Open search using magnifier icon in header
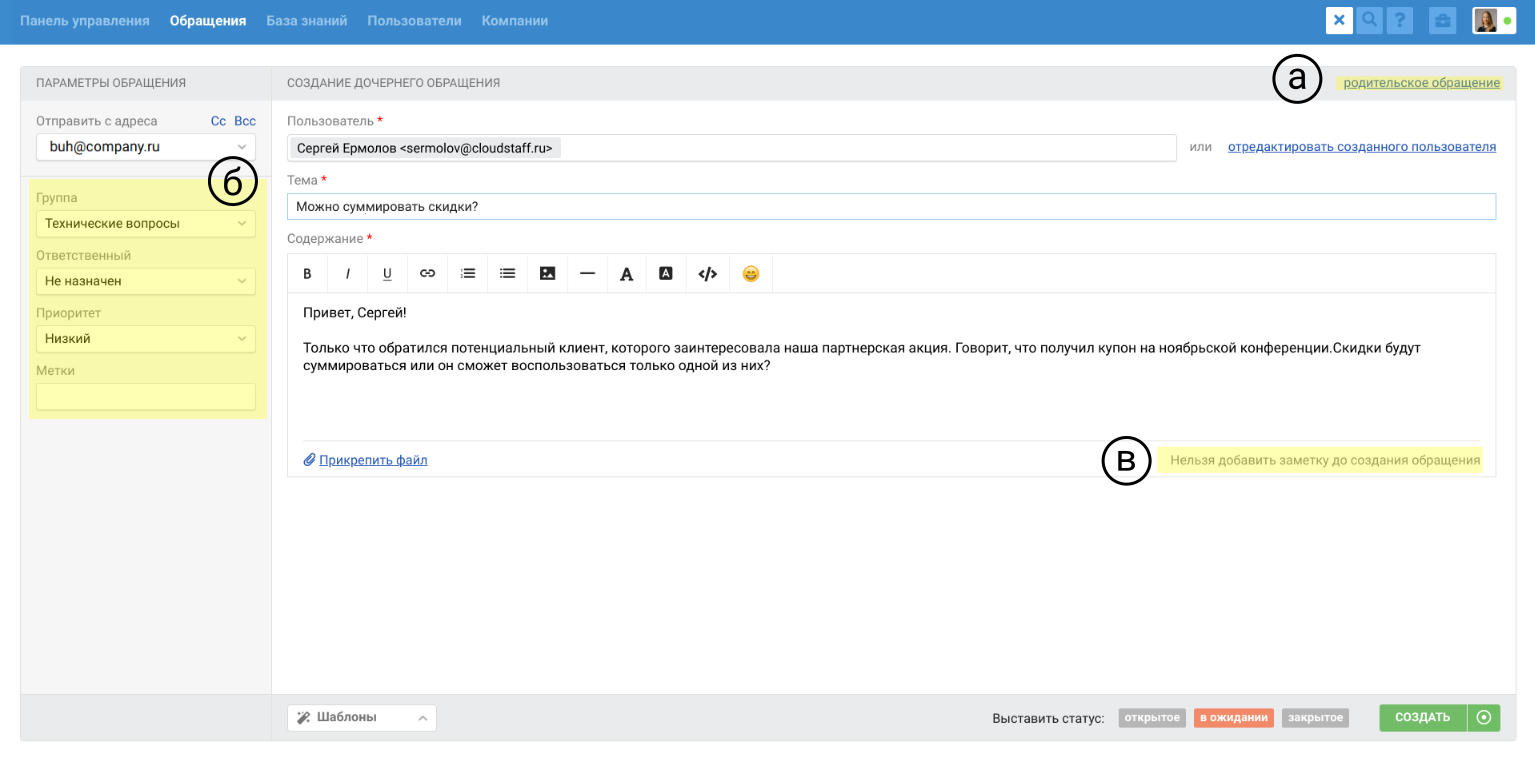Image resolution: width=1535 pixels, height=761 pixels. click(x=1369, y=20)
